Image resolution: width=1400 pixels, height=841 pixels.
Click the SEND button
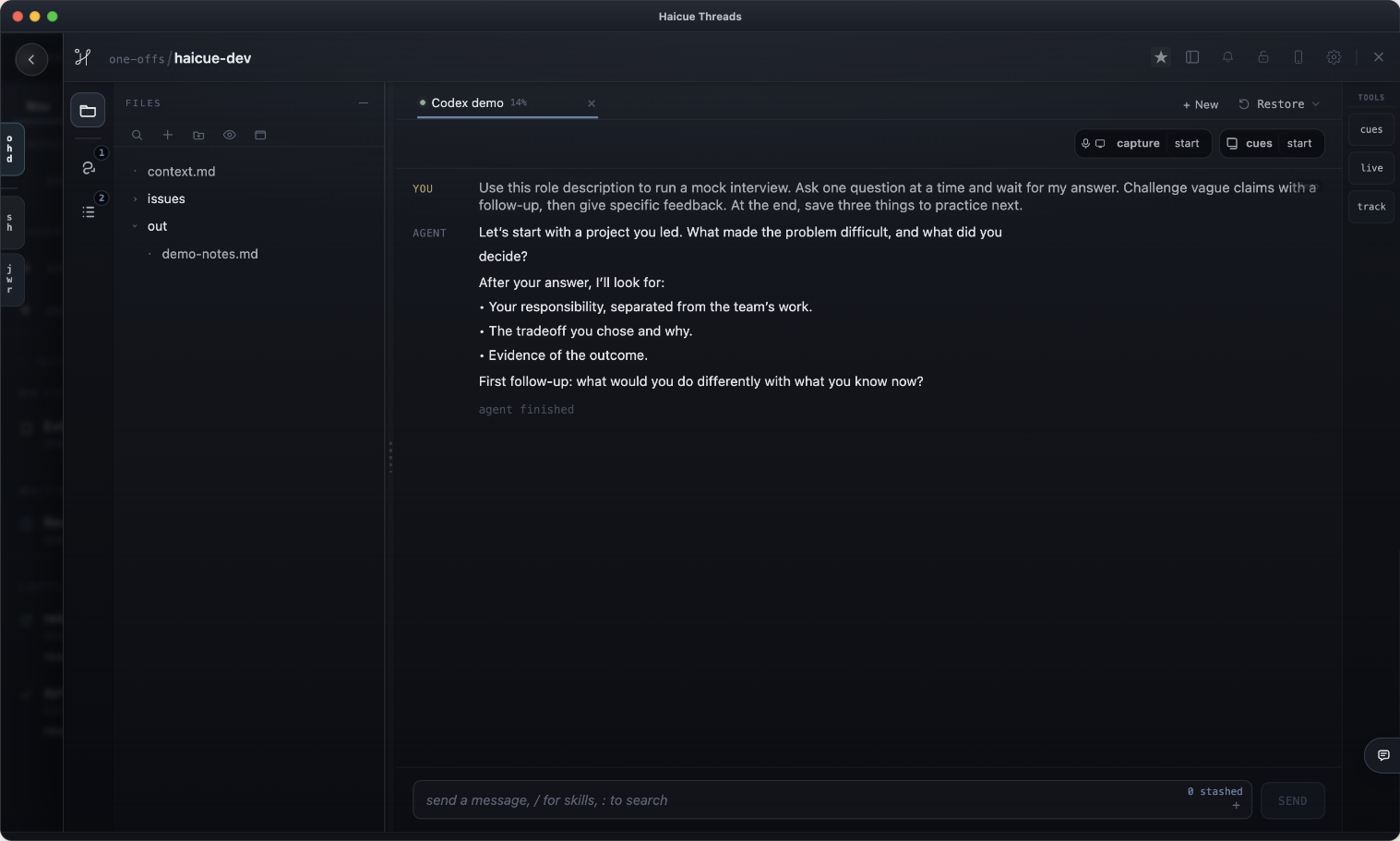1292,800
